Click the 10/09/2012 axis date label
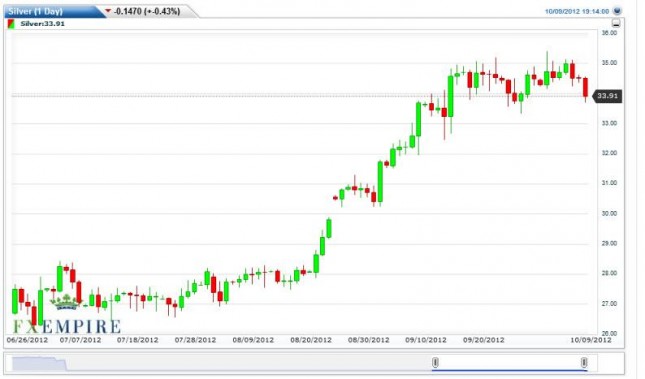645x379 pixels. [591, 340]
